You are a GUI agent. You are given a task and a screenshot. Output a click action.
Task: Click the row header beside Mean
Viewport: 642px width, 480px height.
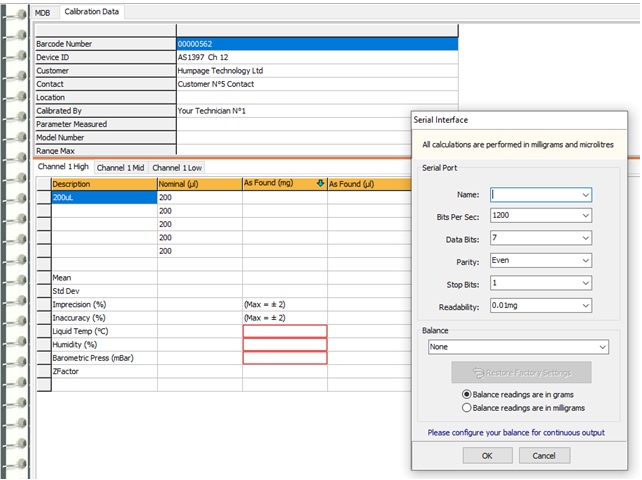pyautogui.click(x=44, y=278)
